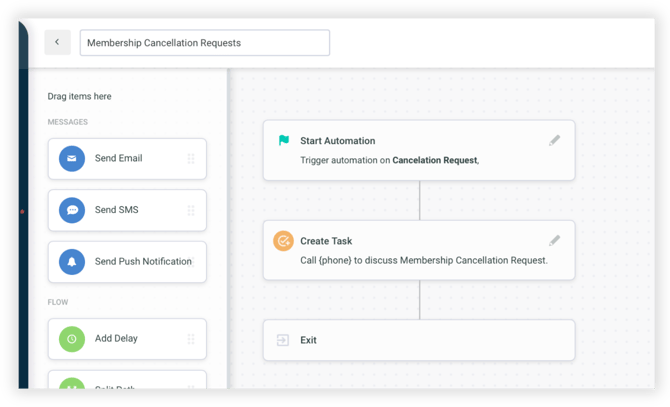Select the Start Automation title text

point(337,141)
